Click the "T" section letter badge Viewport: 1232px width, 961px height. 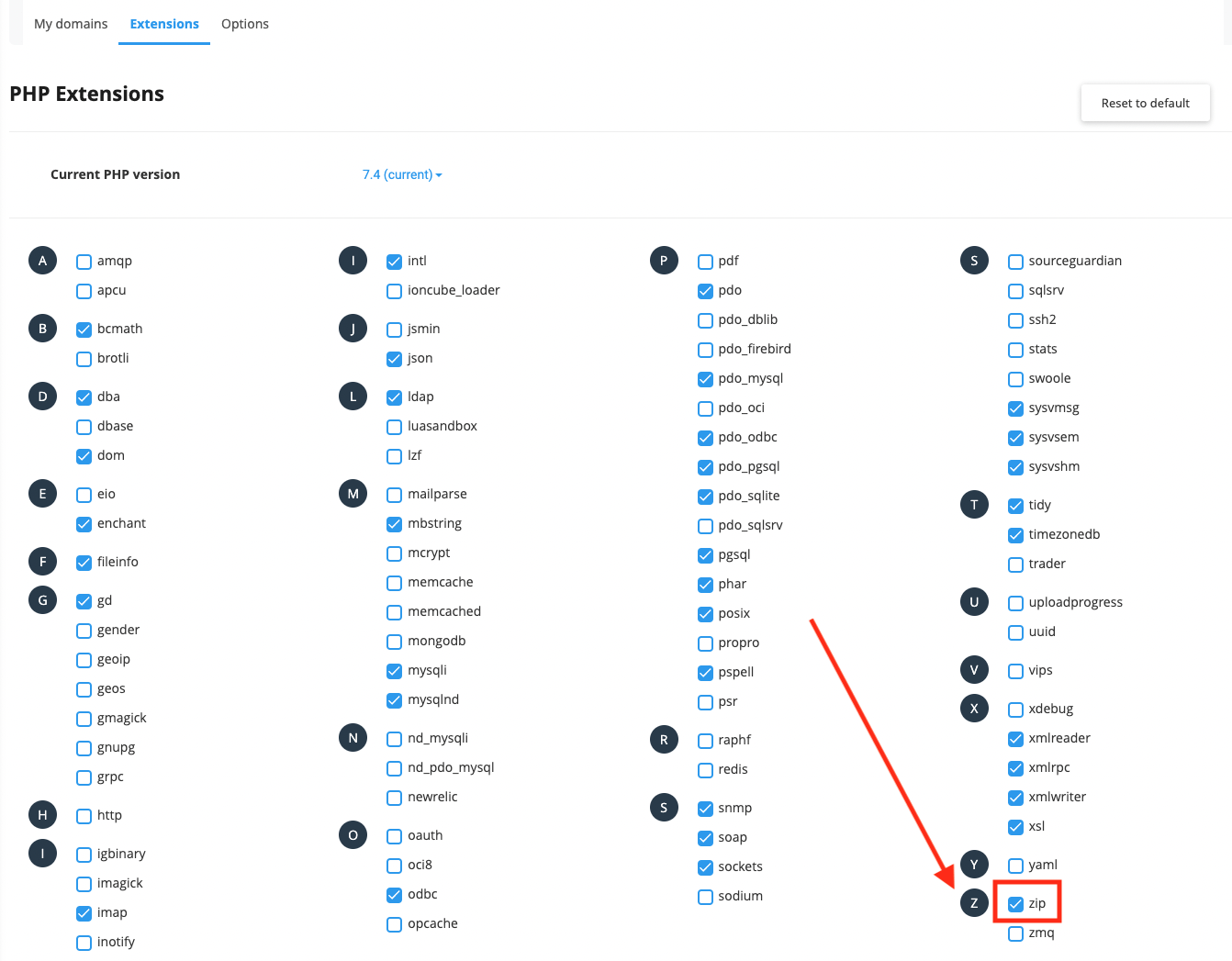(974, 504)
